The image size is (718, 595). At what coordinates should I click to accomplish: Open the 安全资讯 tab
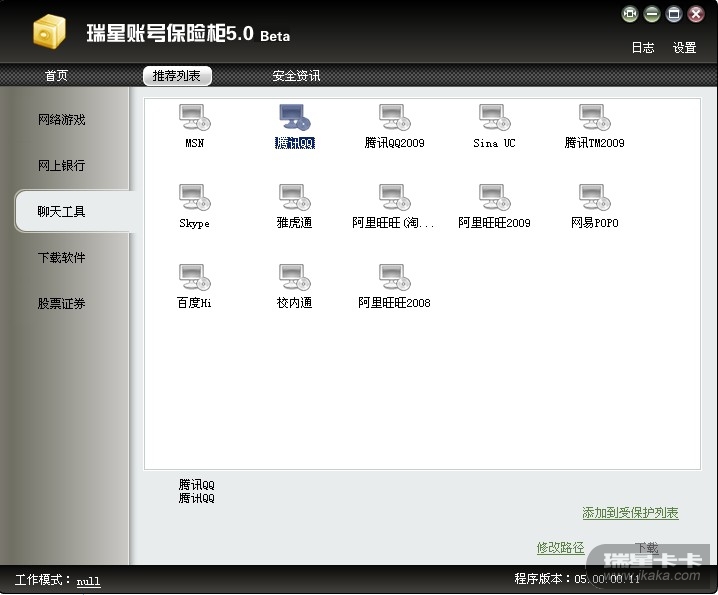click(296, 76)
